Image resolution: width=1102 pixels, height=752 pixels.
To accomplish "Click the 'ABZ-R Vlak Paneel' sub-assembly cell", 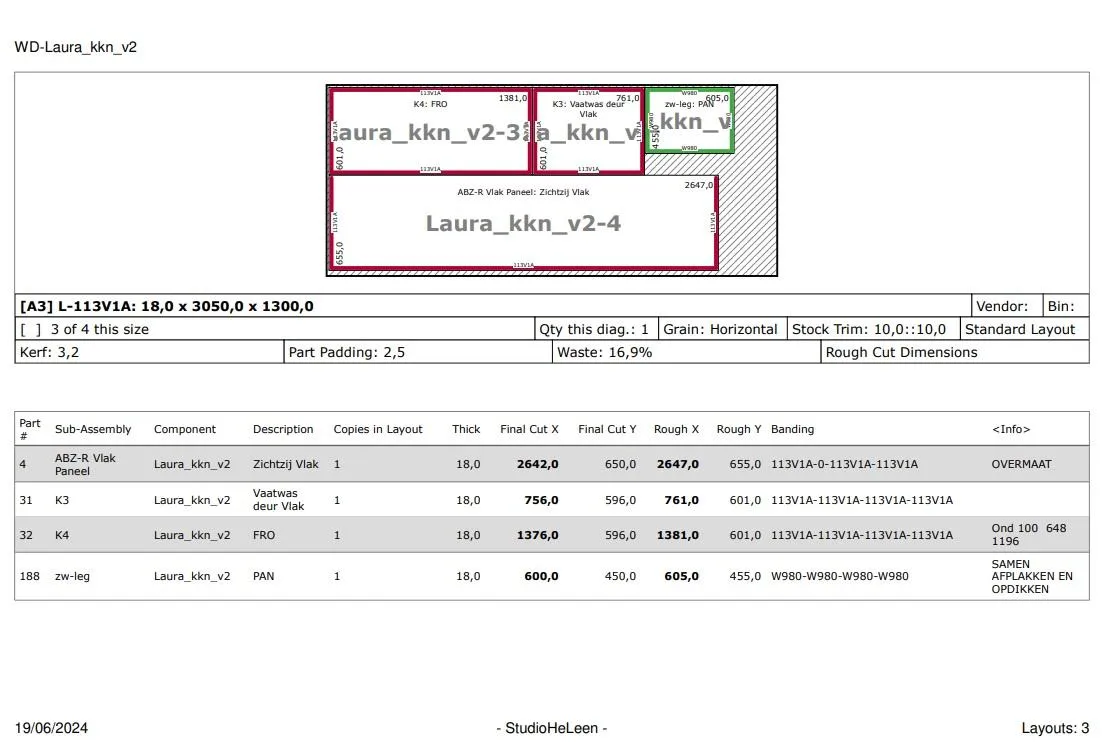I will pyautogui.click(x=85, y=465).
